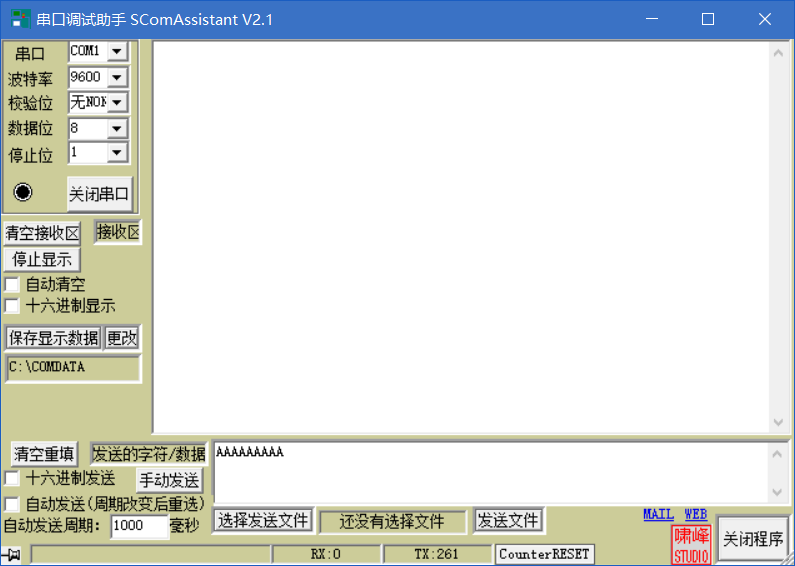Click the 清空重填 button
The height and width of the screenshot is (566, 795).
tap(44, 454)
